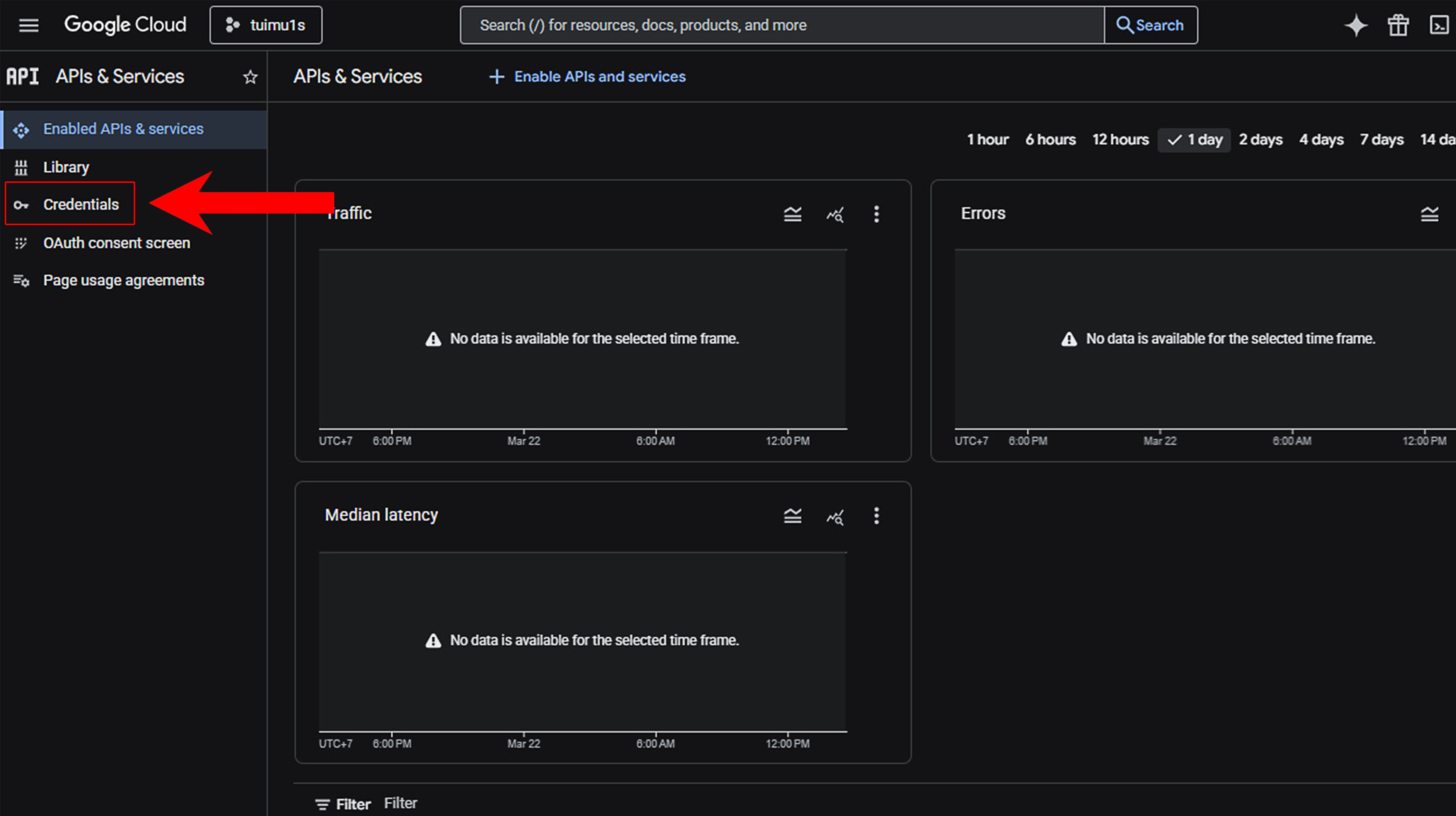Choose the 12 hours time range
The height and width of the screenshot is (816, 1456).
[x=1120, y=140]
